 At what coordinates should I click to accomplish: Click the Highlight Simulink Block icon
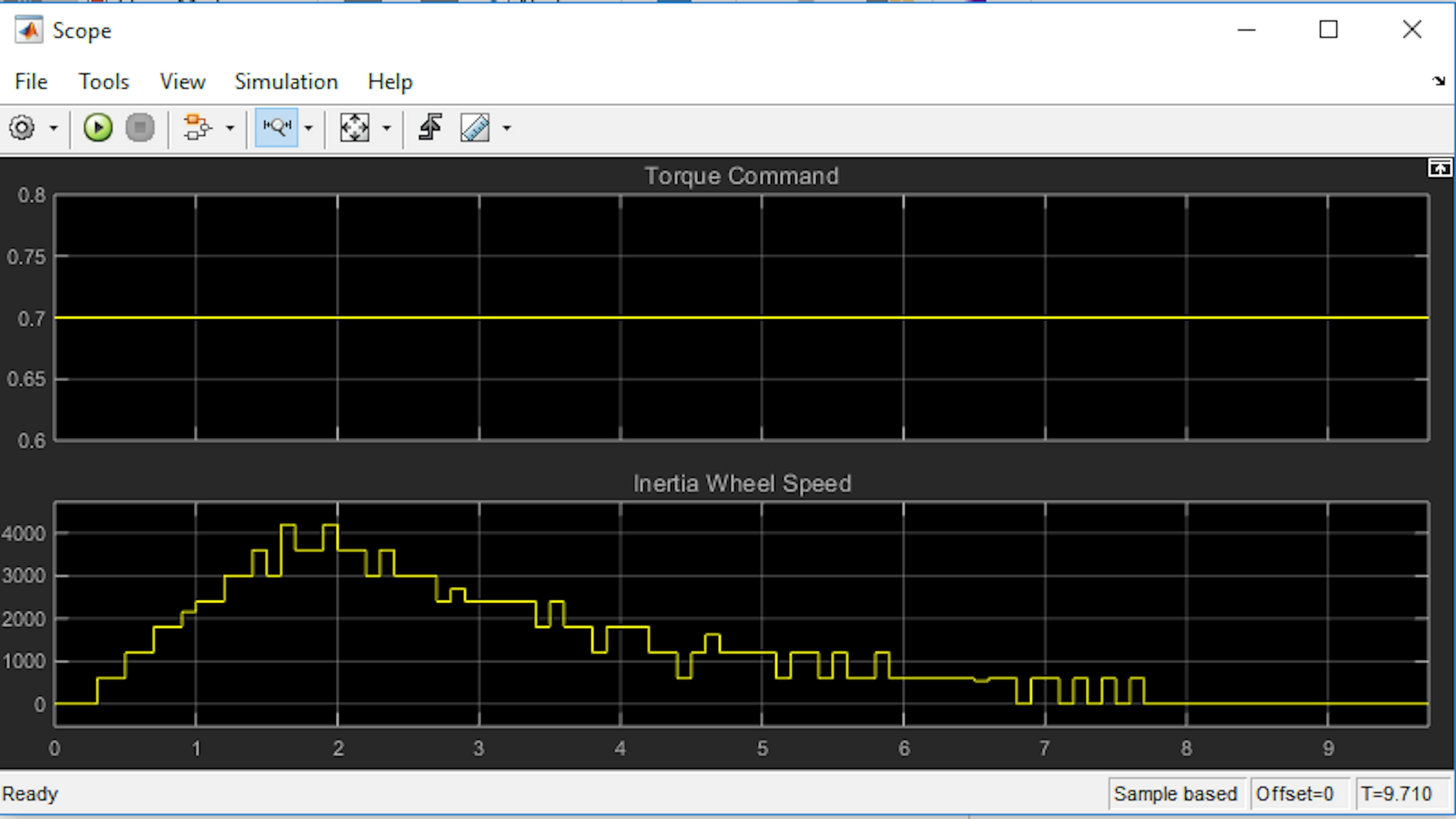click(x=197, y=127)
